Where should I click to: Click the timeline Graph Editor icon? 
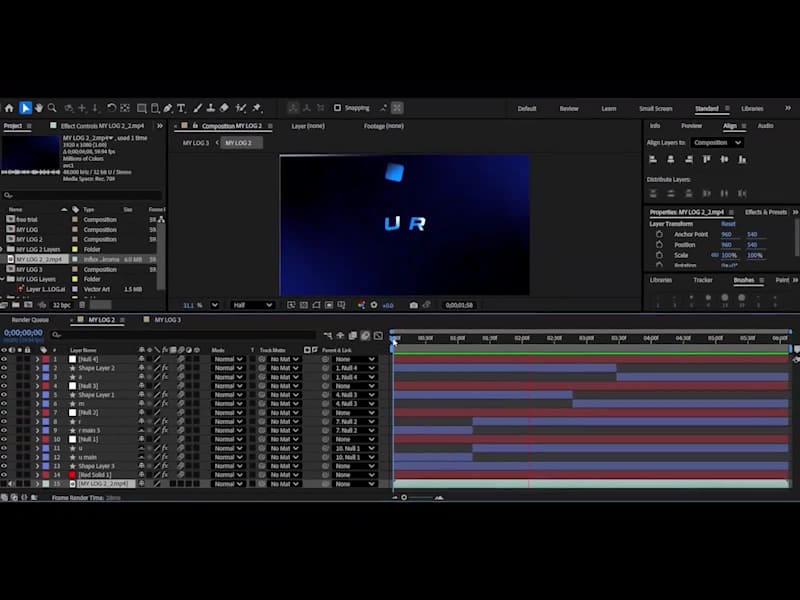378,335
